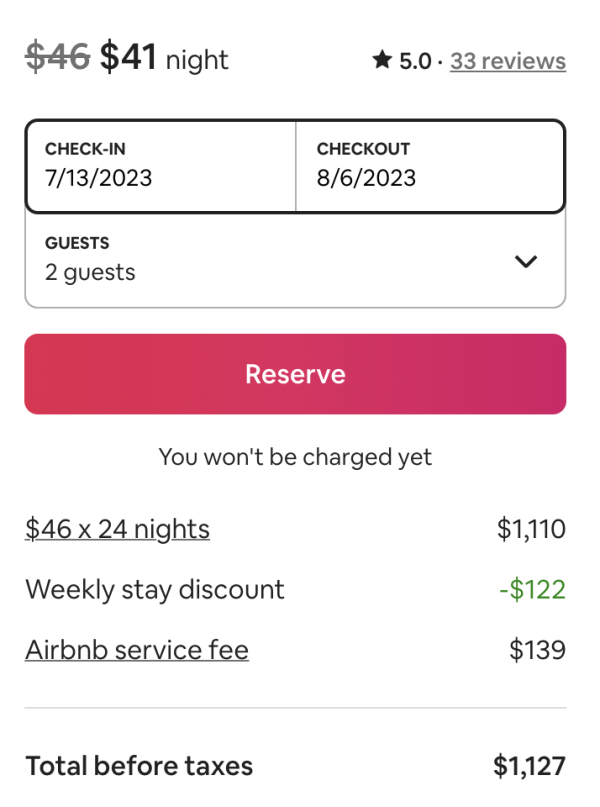Screen dimensions: 600x807
Task: Click the $1,127 total amount
Action: (x=529, y=766)
